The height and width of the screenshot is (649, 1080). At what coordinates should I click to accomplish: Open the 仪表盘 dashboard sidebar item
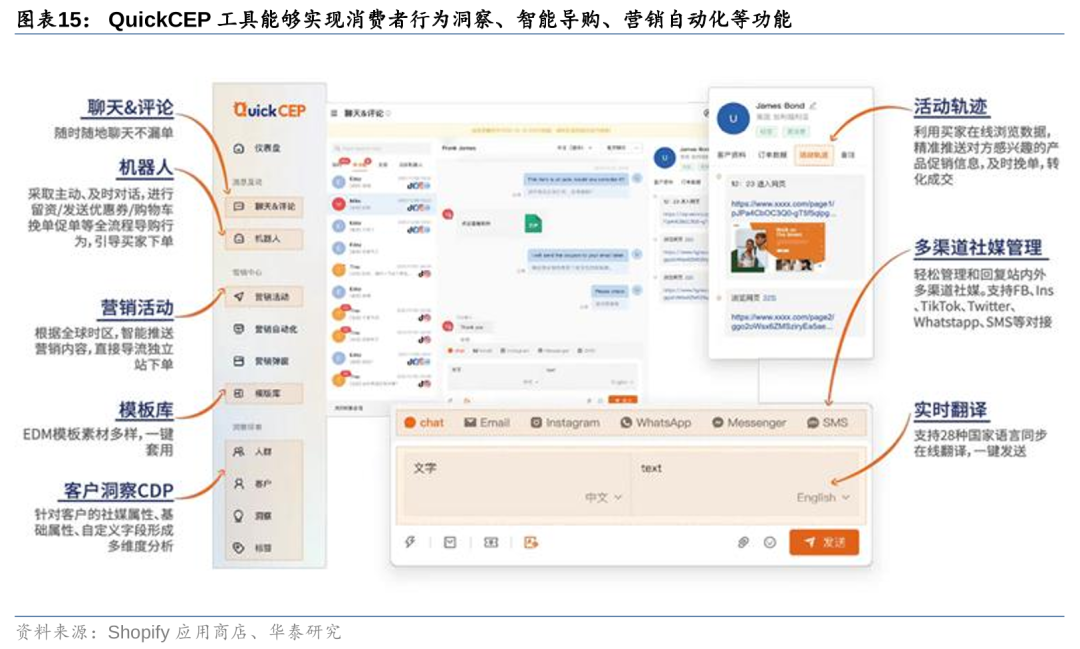coord(258,148)
